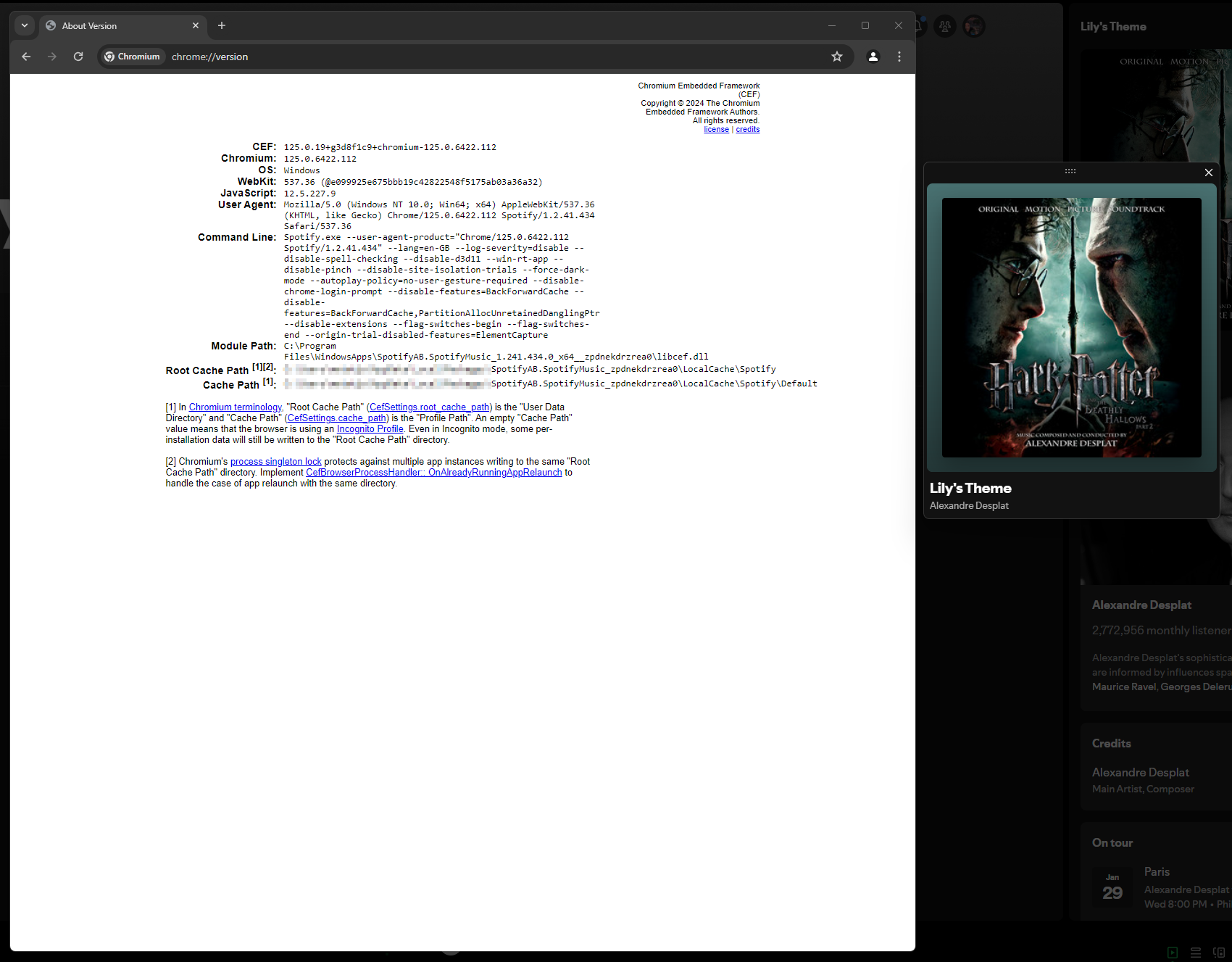
Task: Open Connect to a device icon
Action: coord(1219,953)
